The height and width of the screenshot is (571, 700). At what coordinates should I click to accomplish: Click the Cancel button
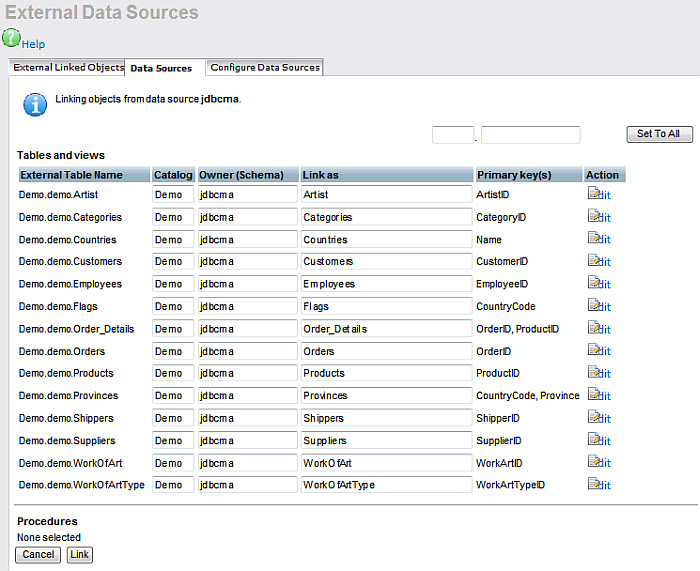(x=38, y=554)
